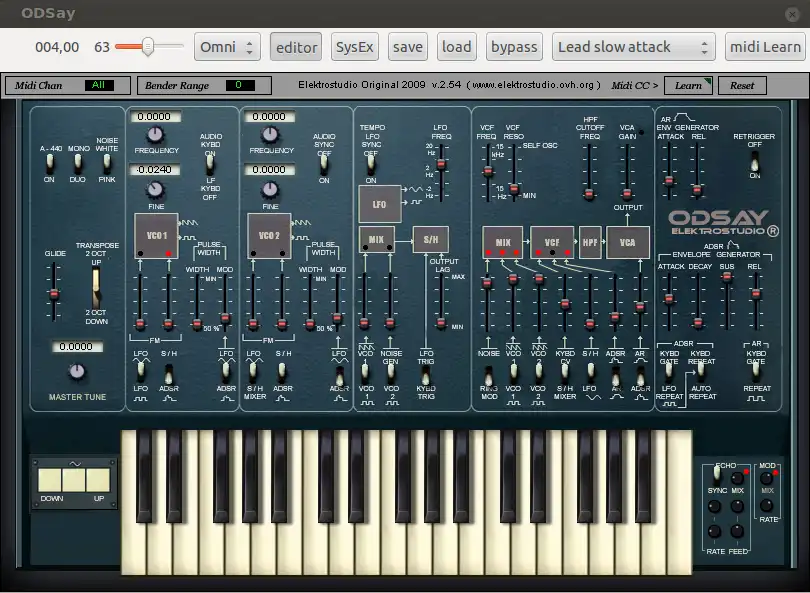
Task: Click the middle modulation pad
Action: coord(74,480)
